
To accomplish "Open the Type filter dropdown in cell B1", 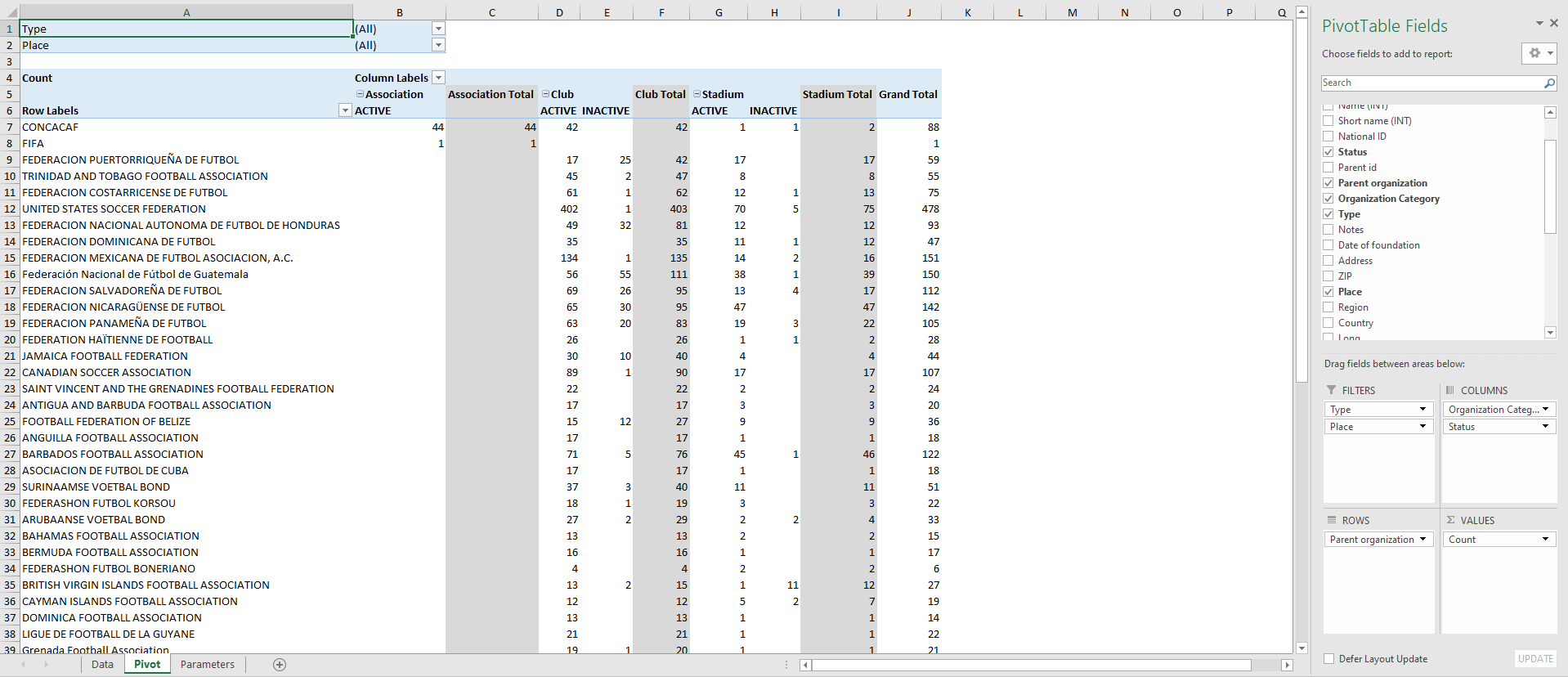I will (438, 29).
